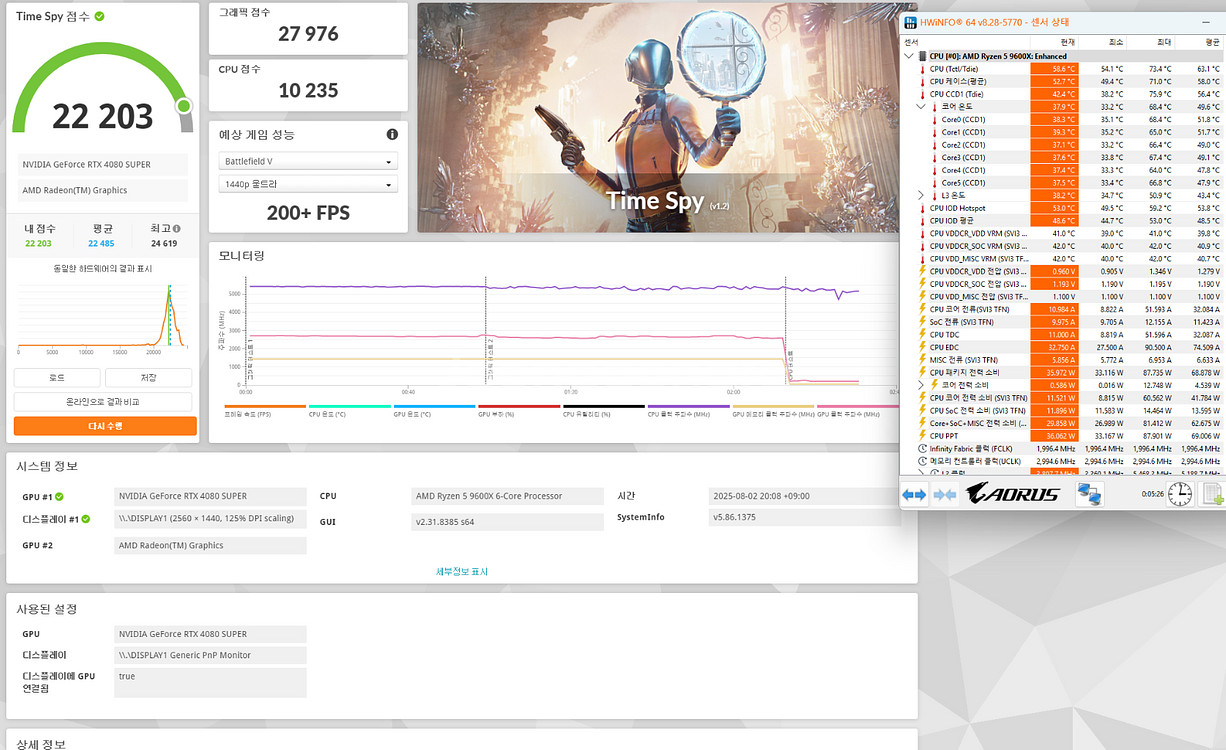Collapse the 코어 온도 sensor group
Screen dimensions: 1226x750
pos(921,106)
